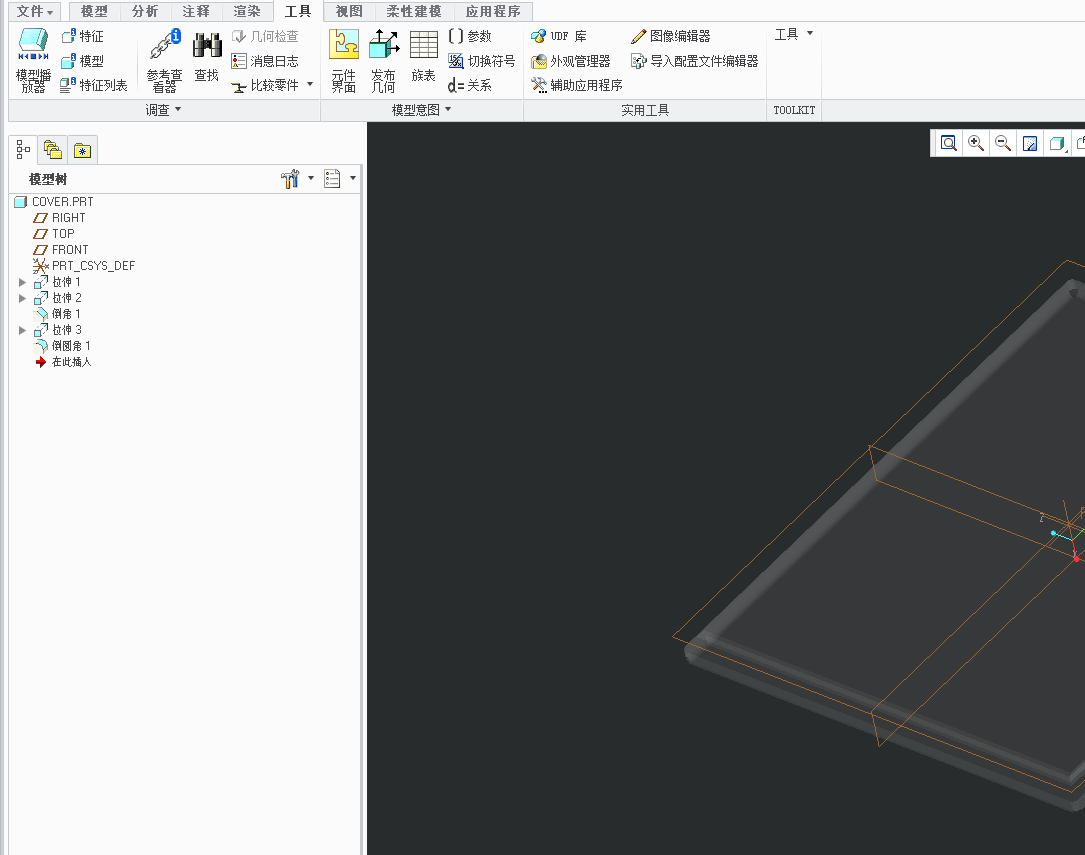Open the 特征列表 feature list
Image resolution: width=1085 pixels, height=855 pixels.
pyautogui.click(x=93, y=85)
